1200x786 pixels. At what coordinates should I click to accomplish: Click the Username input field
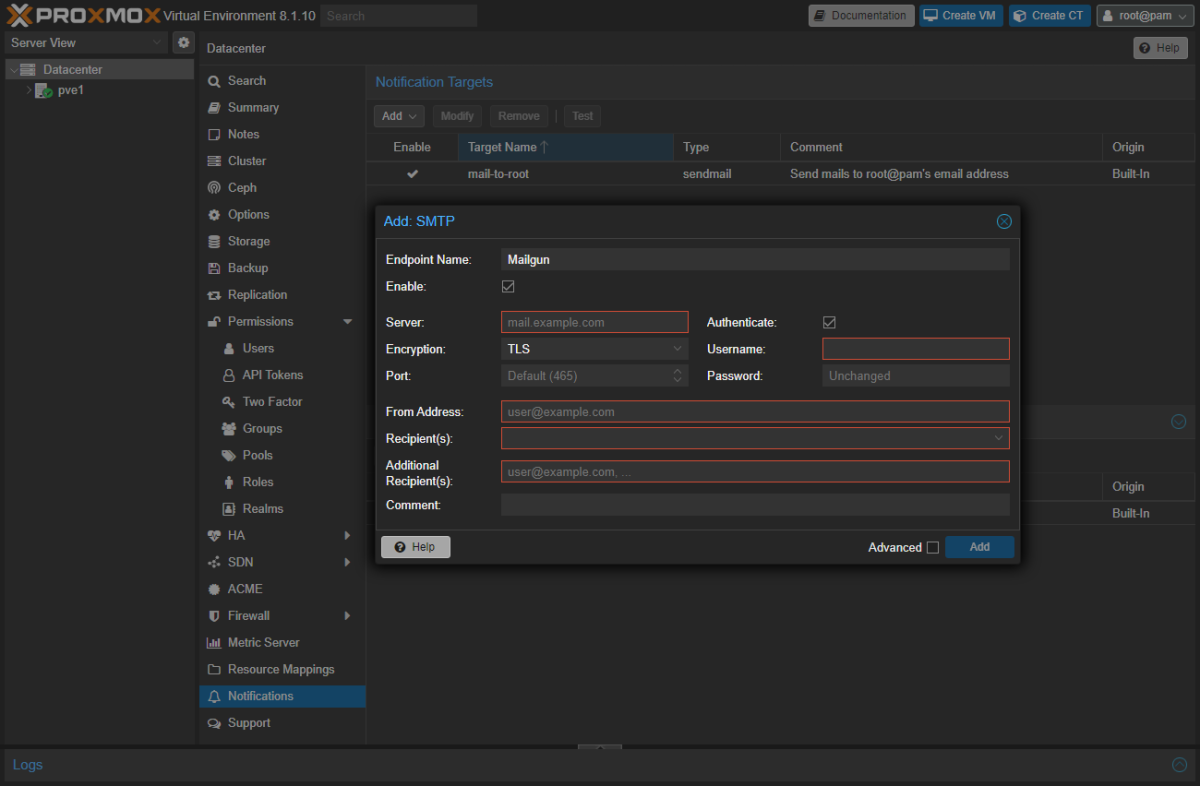(916, 349)
